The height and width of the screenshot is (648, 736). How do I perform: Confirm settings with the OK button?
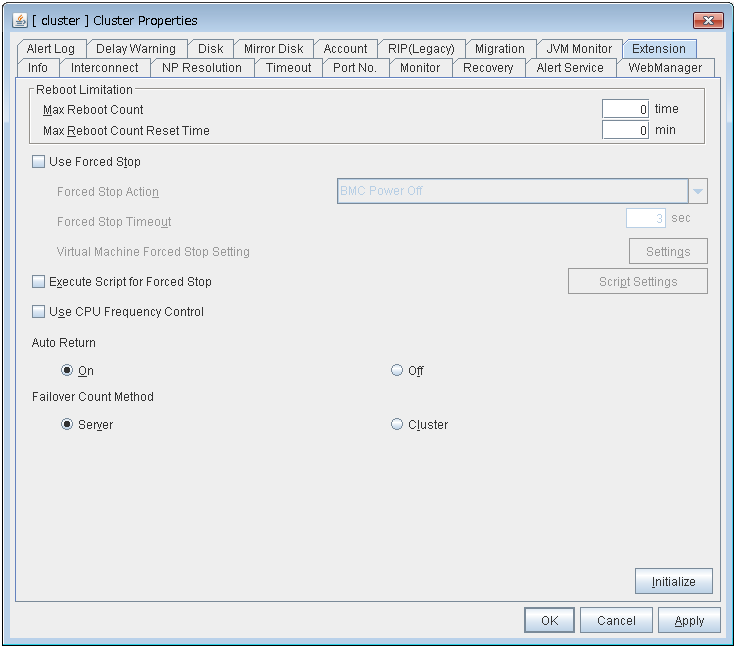point(549,620)
